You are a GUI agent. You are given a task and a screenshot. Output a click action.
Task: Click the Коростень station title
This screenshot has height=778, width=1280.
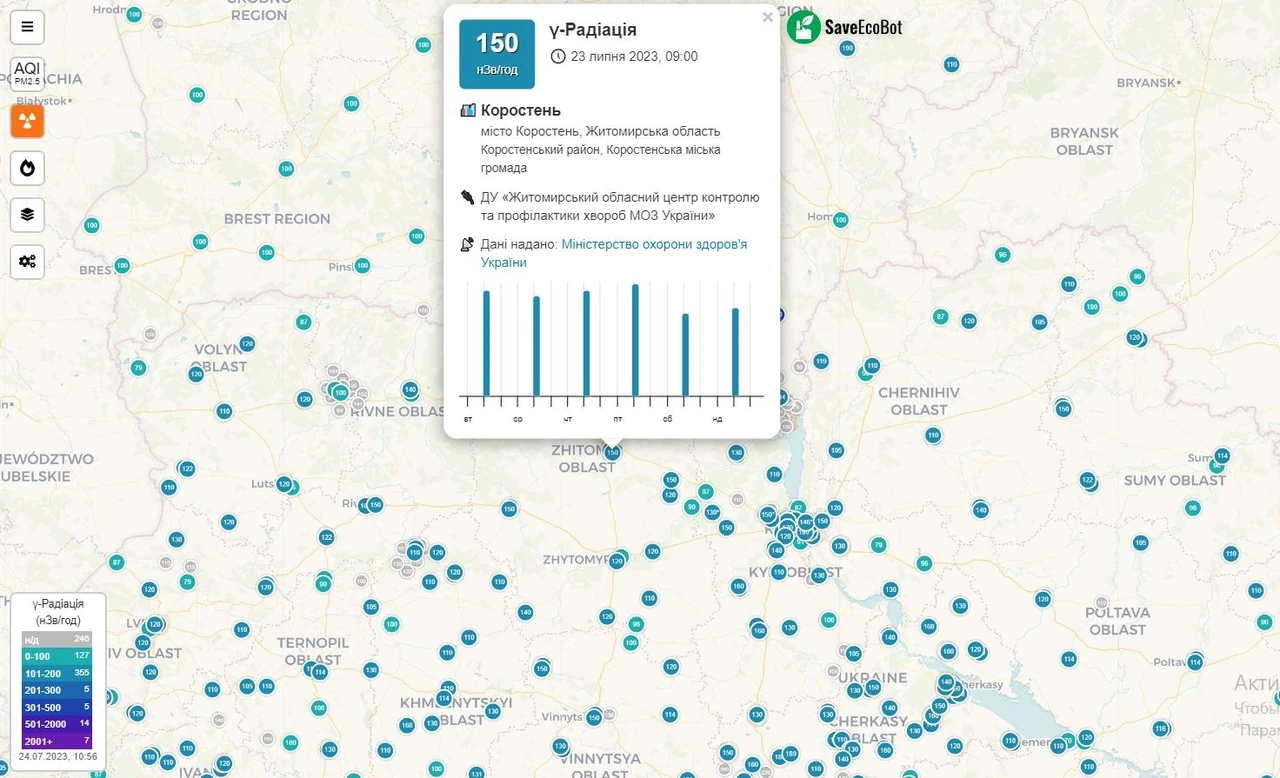(x=521, y=110)
